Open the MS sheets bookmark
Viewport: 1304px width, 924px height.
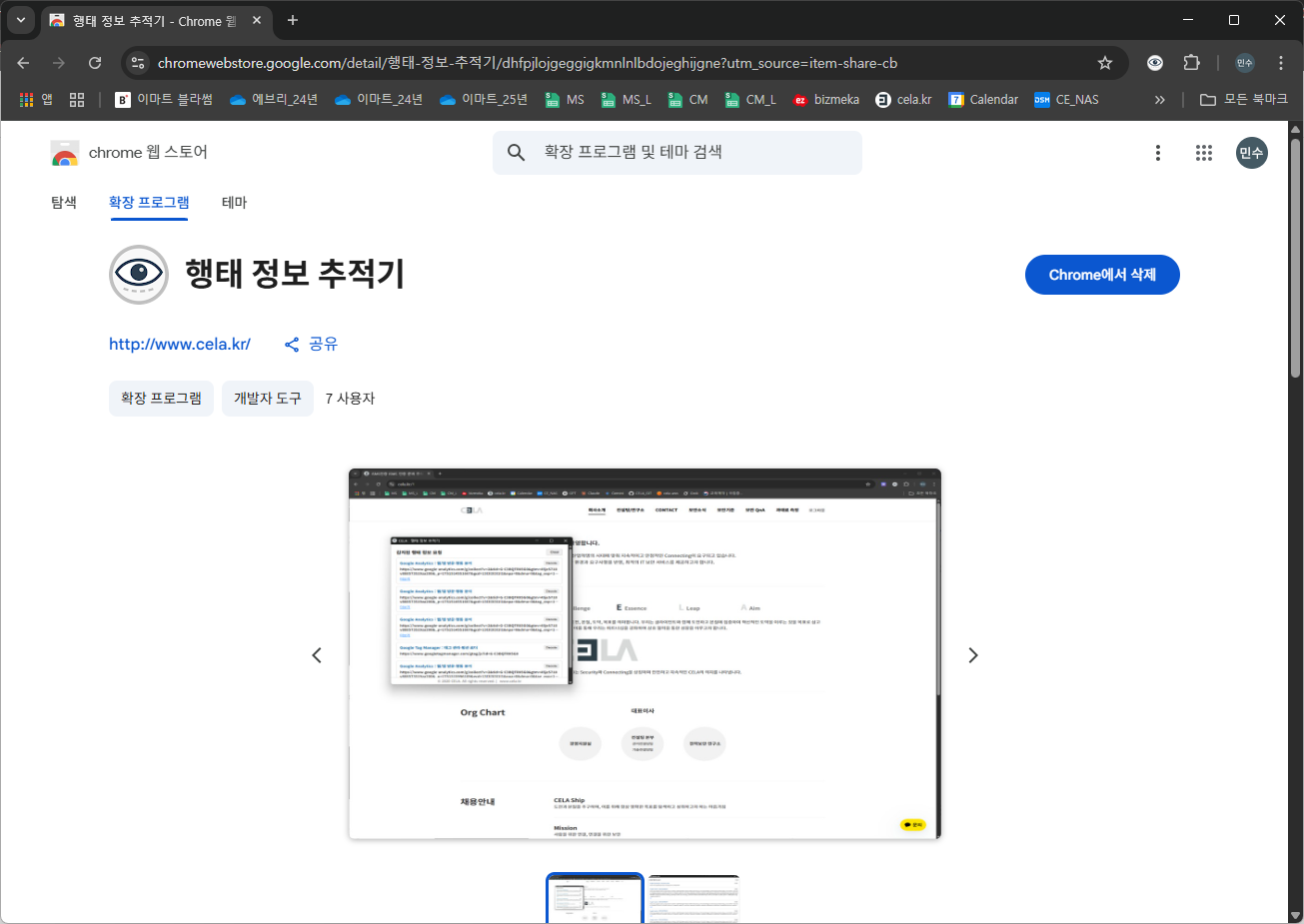[x=565, y=99]
